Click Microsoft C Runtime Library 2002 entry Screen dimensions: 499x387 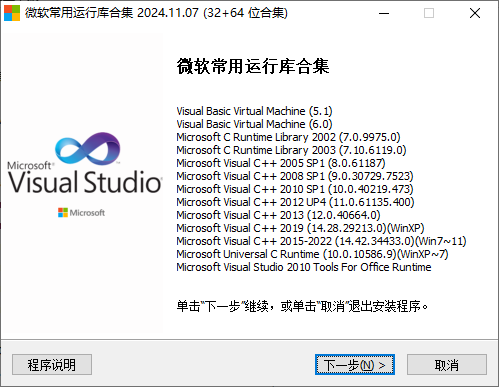click(288, 137)
